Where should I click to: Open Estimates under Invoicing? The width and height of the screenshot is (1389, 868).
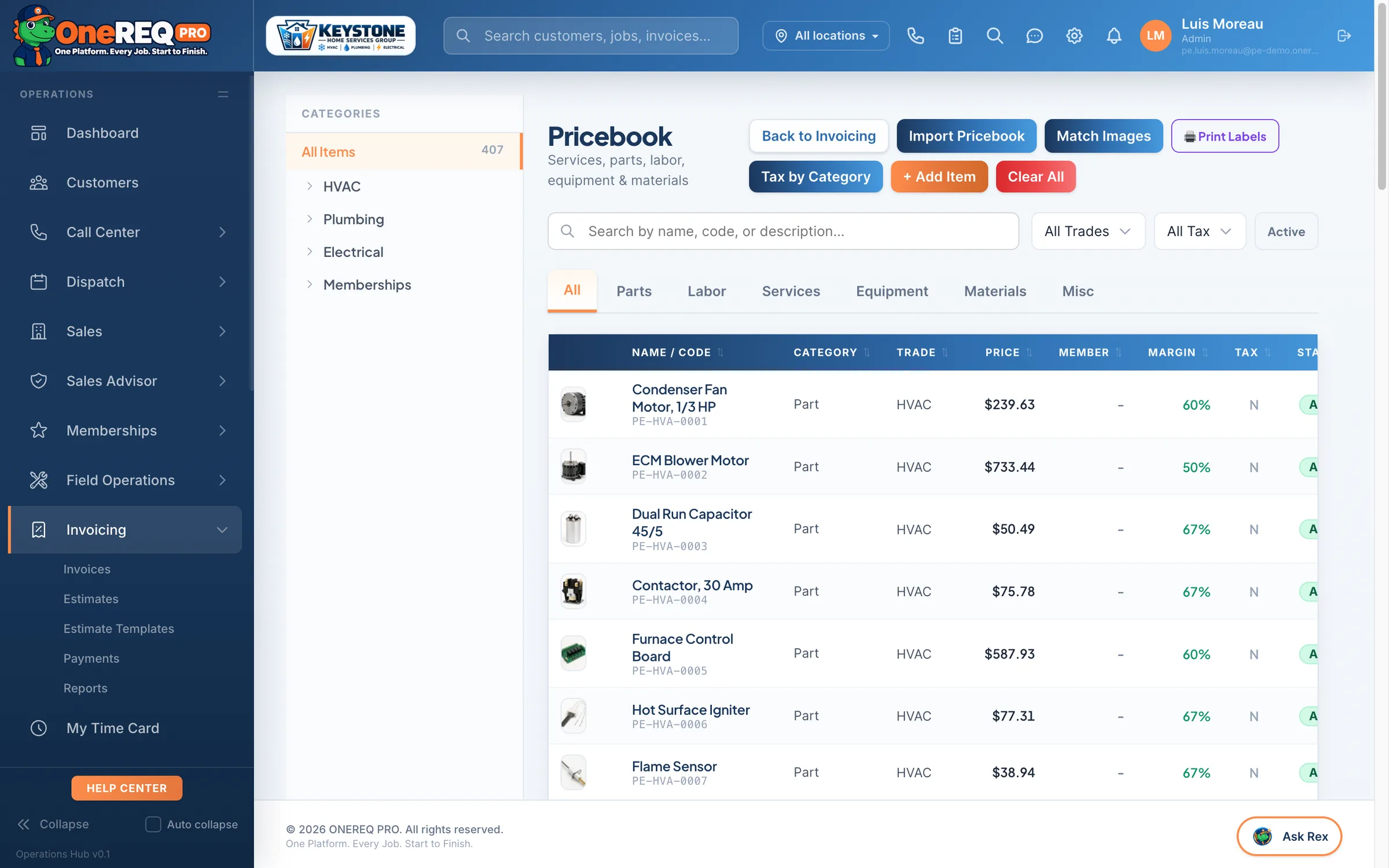(x=91, y=599)
